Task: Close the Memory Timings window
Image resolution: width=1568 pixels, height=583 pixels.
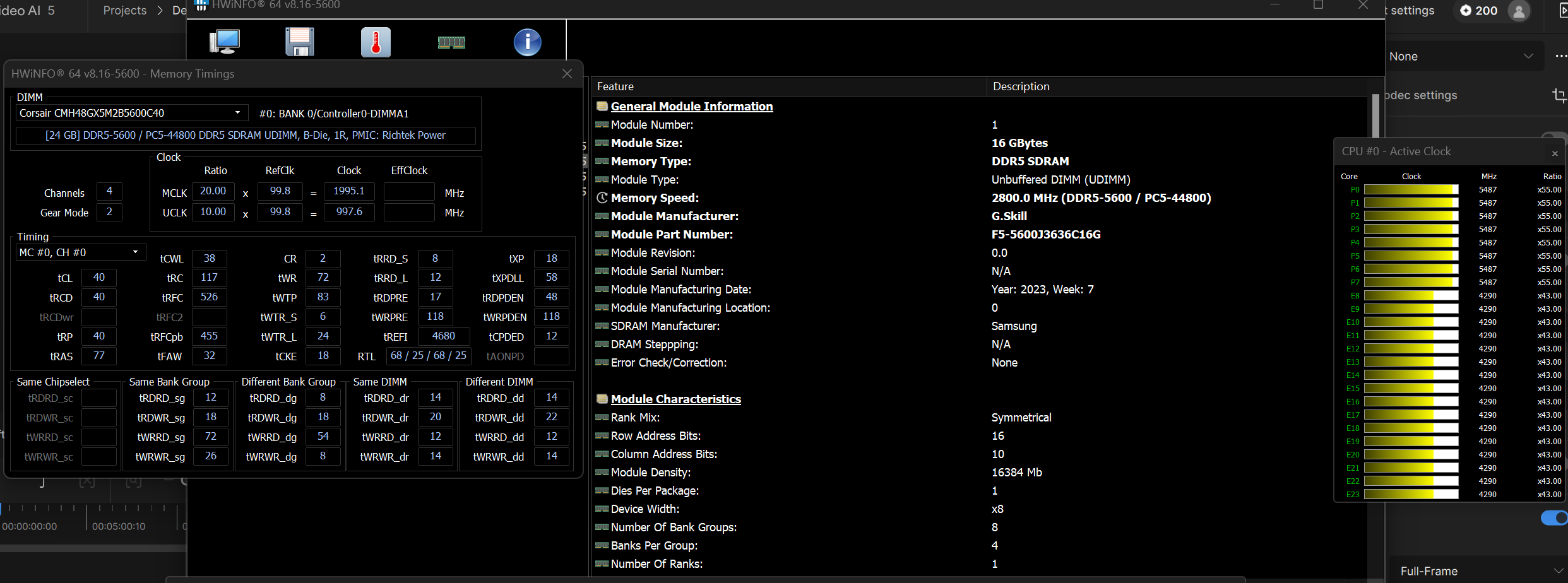Action: pyautogui.click(x=567, y=74)
